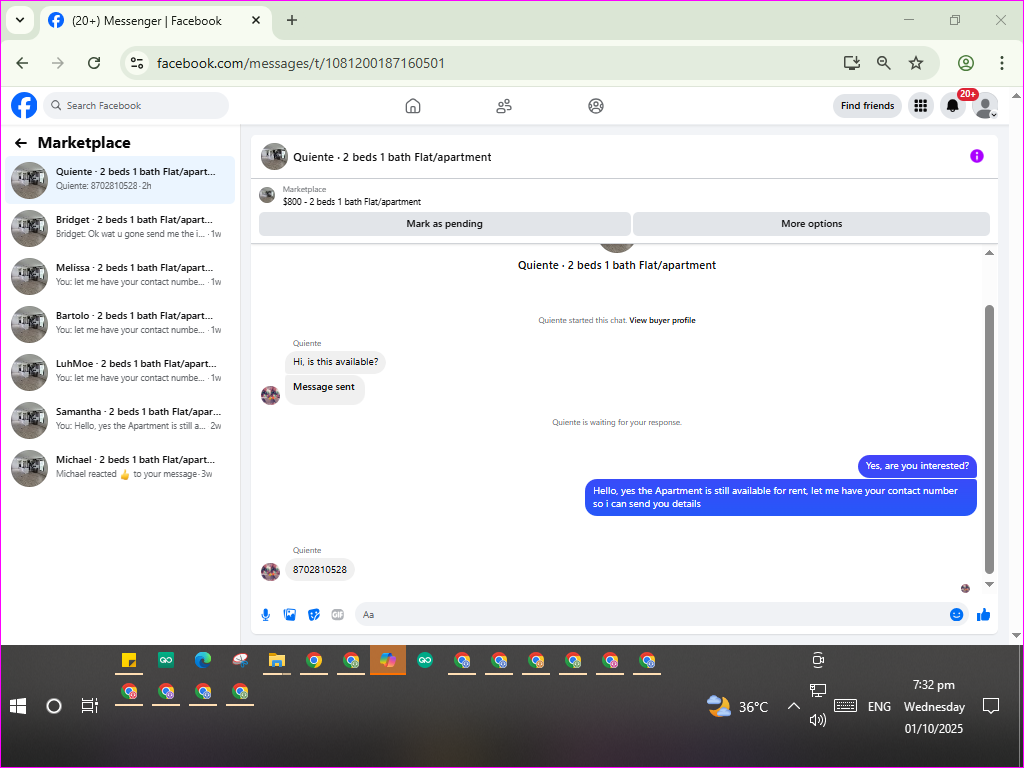Open the Bridget conversation
Image resolution: width=1024 pixels, height=768 pixels.
click(x=120, y=228)
